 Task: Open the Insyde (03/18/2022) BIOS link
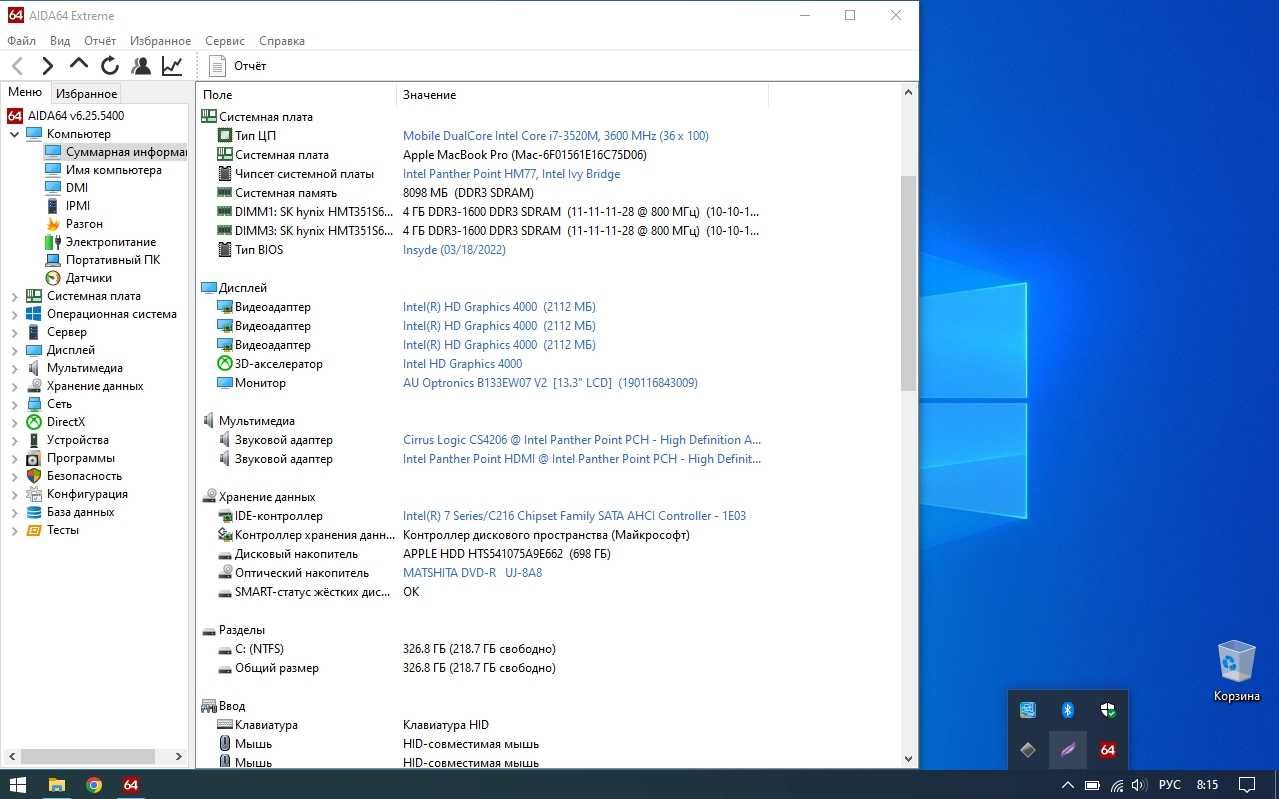454,250
